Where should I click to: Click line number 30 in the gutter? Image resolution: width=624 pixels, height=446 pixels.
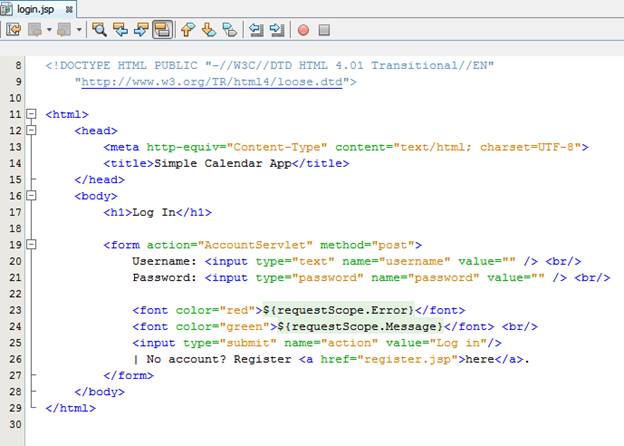tap(15, 424)
